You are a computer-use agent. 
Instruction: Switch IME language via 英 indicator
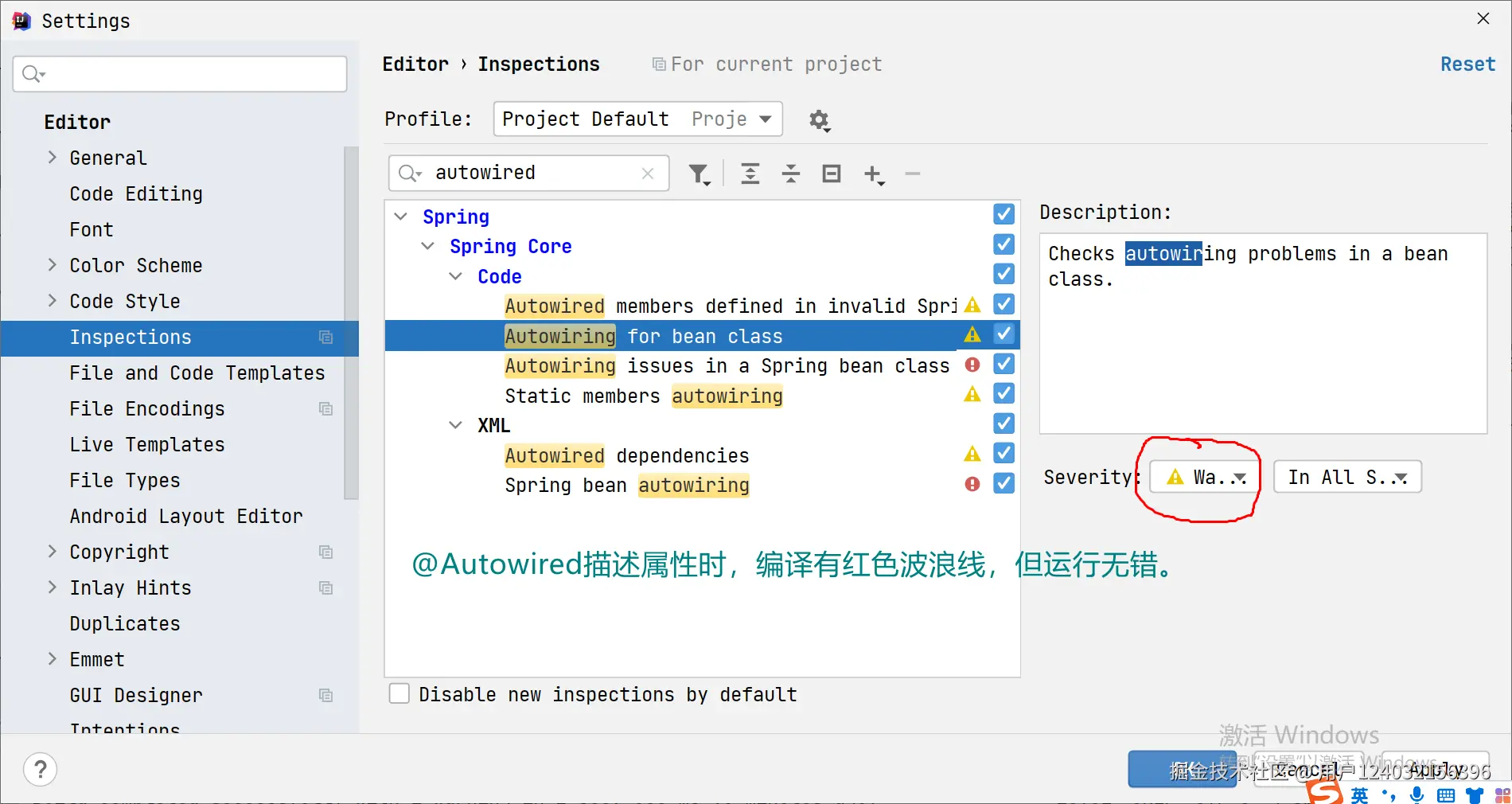coord(1359,794)
